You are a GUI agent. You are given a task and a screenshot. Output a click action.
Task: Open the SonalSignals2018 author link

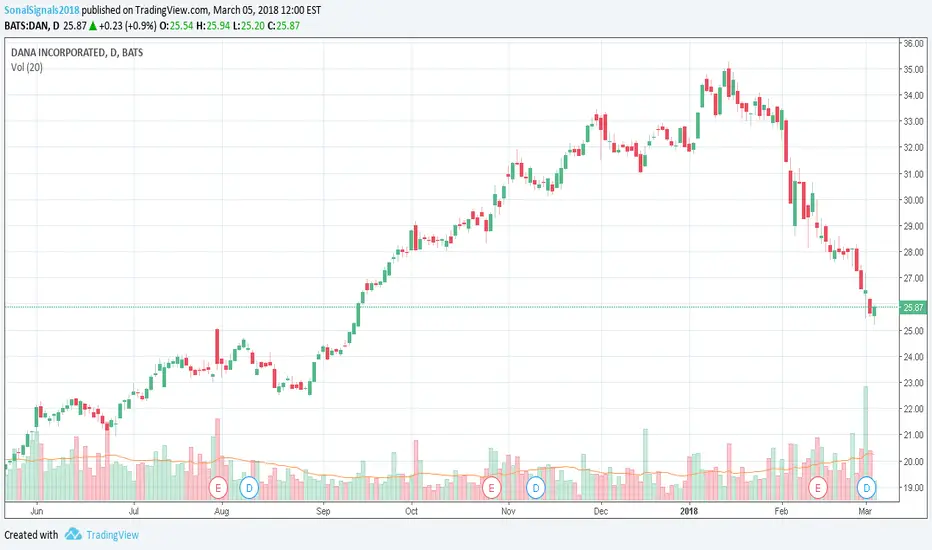point(42,10)
